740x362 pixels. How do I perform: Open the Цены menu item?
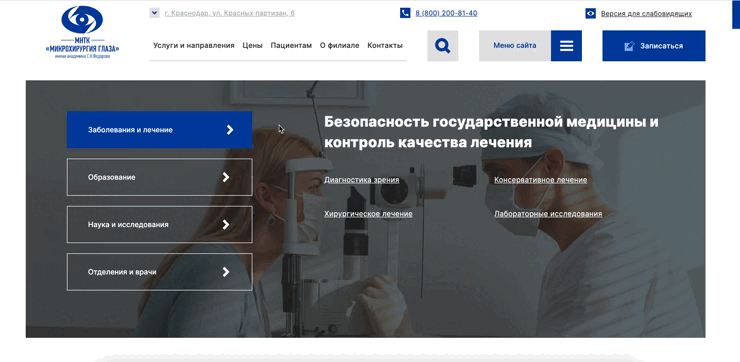252,45
